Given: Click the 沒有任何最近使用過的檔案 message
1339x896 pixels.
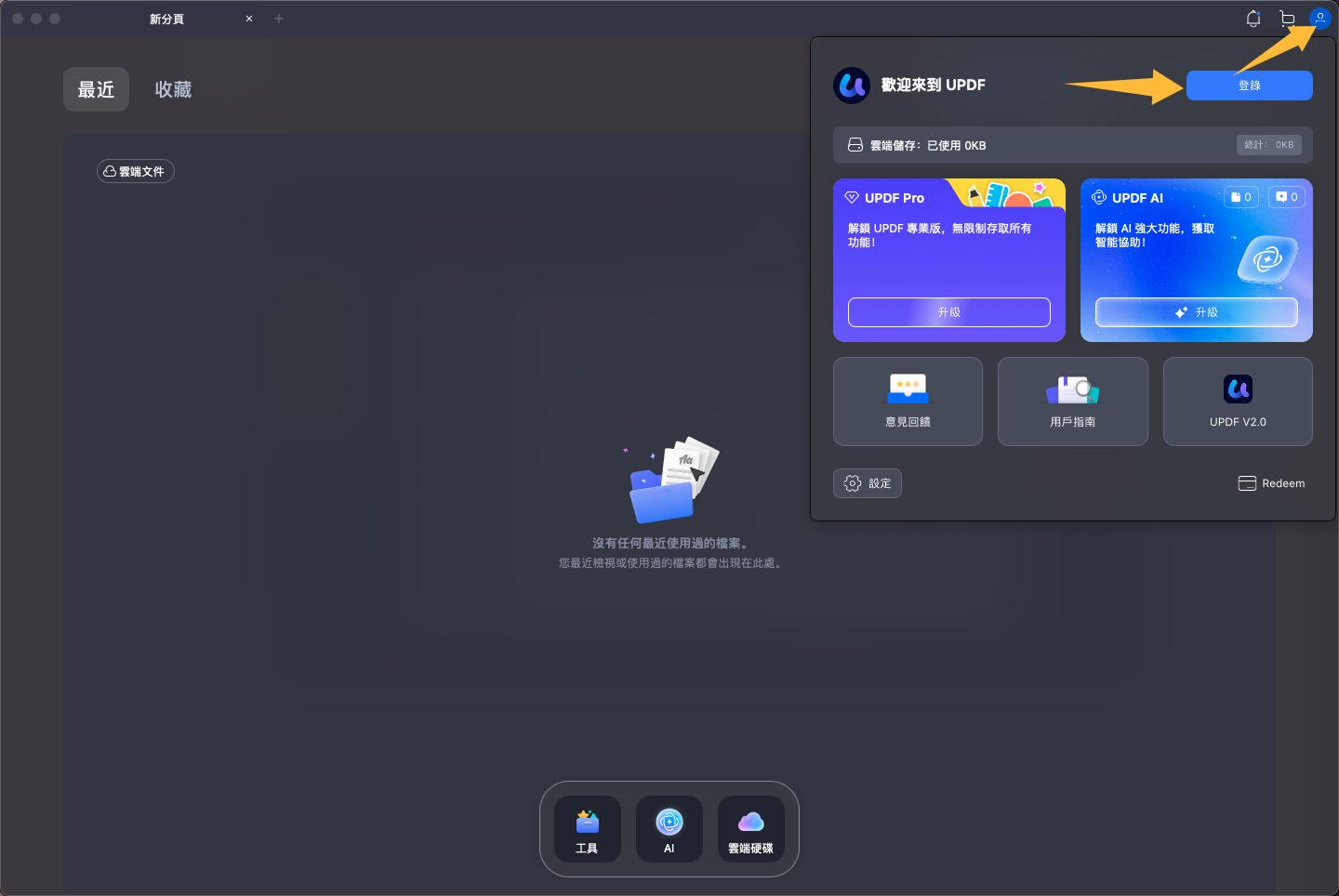Looking at the screenshot, I should click(x=669, y=543).
